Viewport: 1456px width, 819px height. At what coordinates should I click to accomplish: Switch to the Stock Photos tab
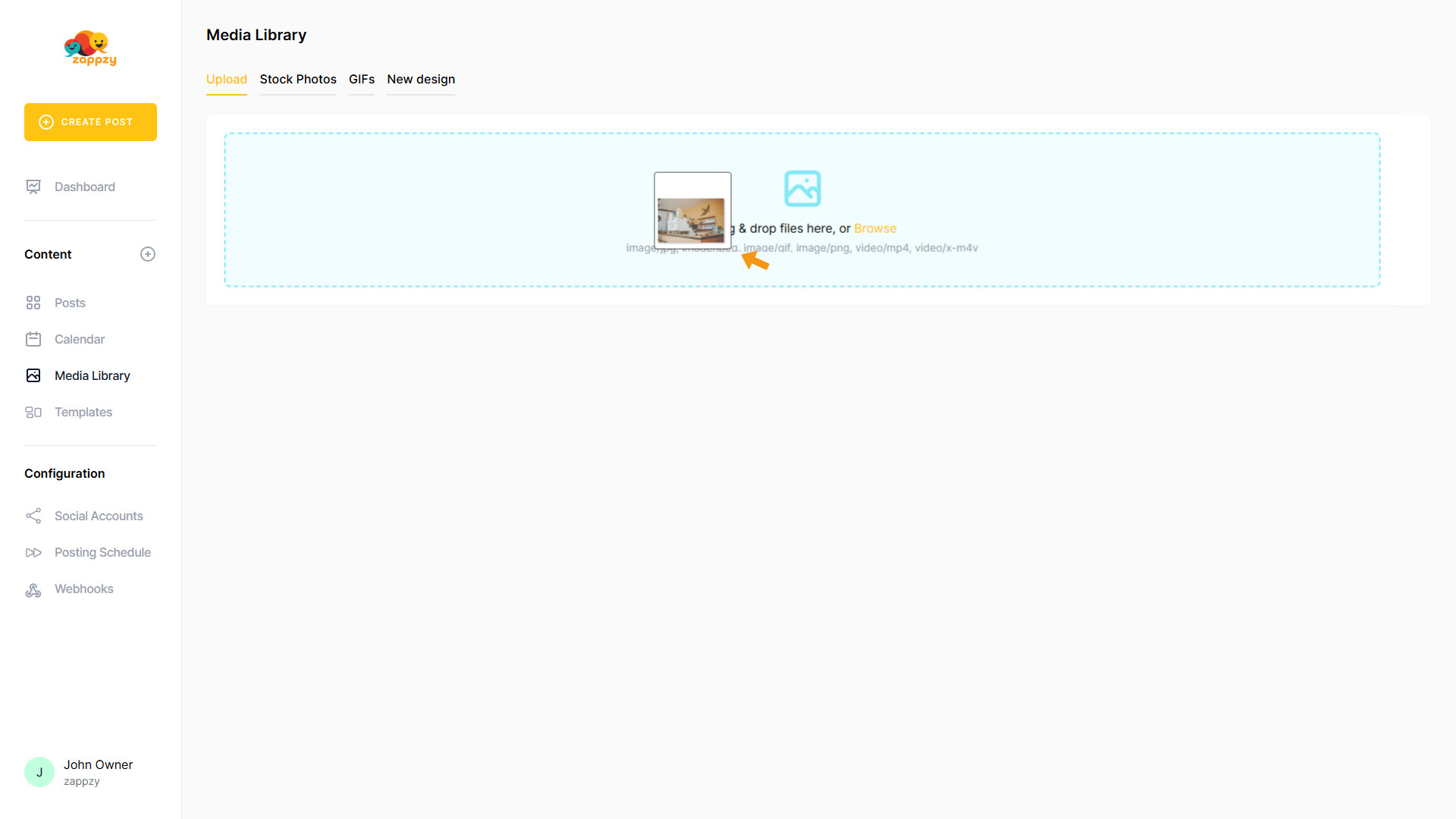[x=298, y=79]
